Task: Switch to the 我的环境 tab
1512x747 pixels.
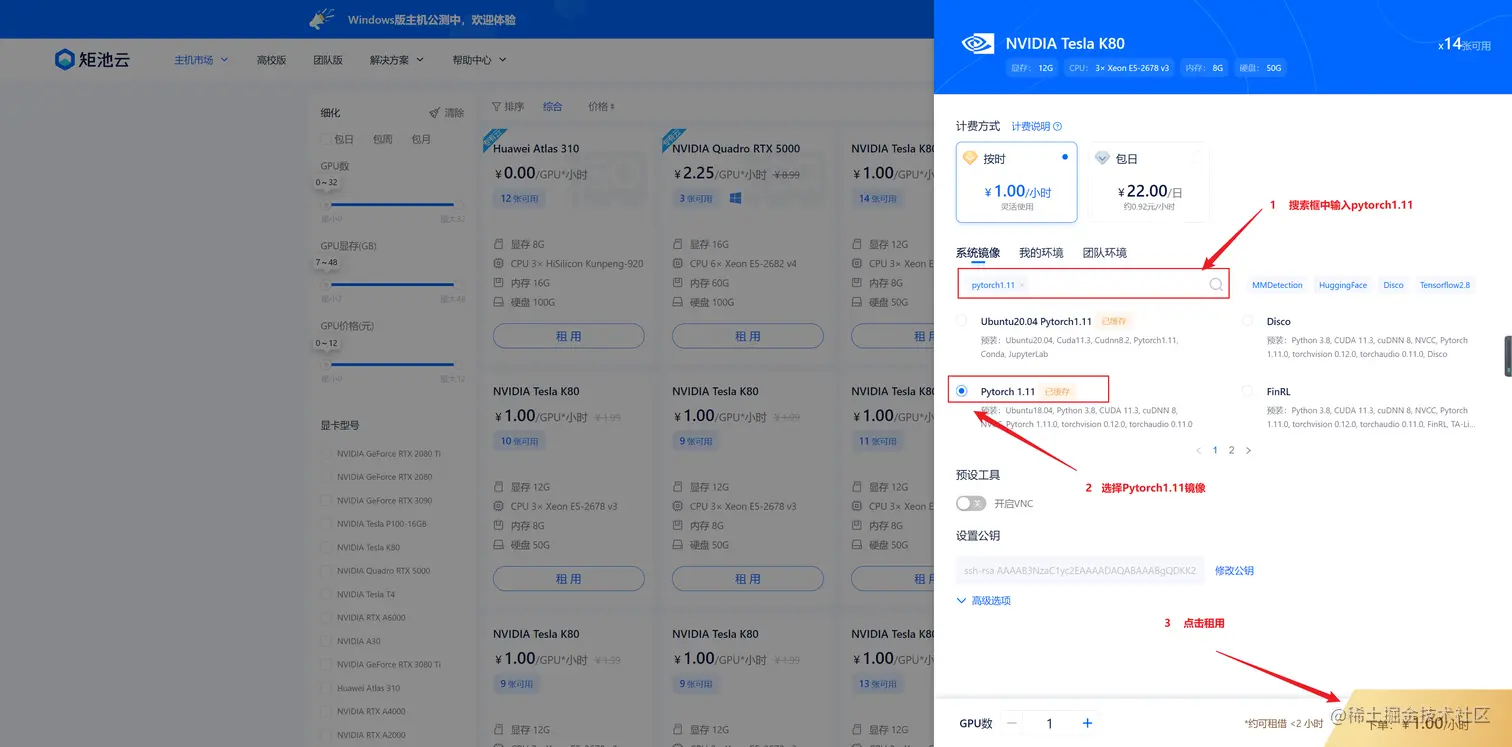Action: click(x=1041, y=253)
